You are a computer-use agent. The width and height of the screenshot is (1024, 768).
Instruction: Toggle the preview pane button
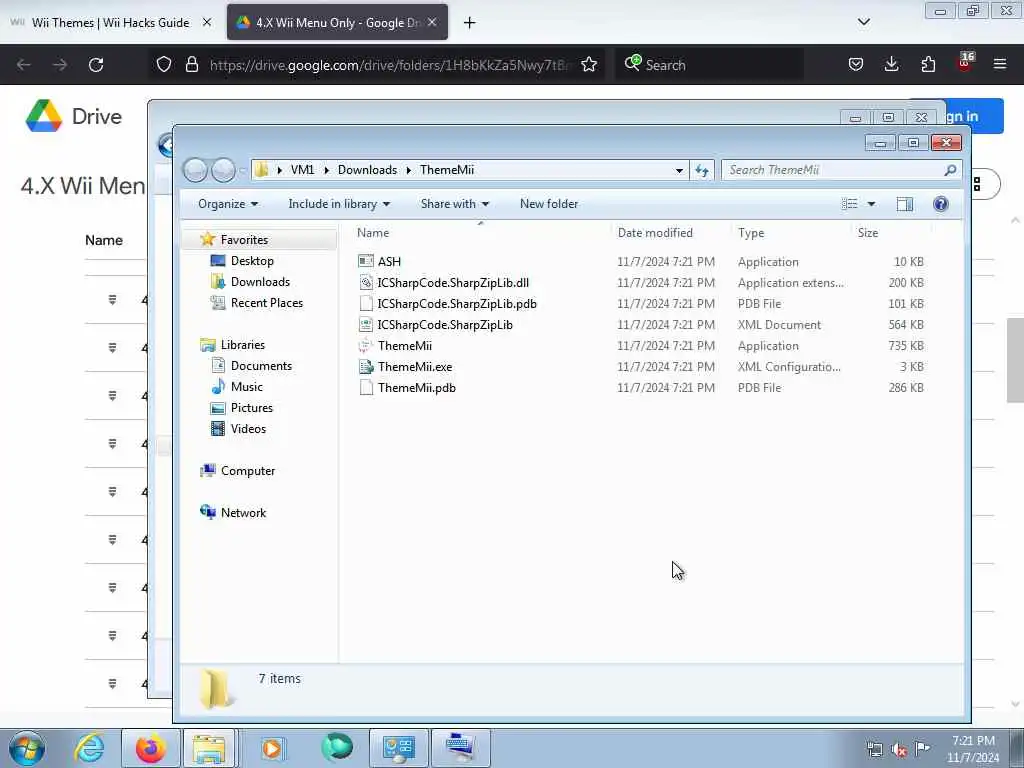click(904, 204)
